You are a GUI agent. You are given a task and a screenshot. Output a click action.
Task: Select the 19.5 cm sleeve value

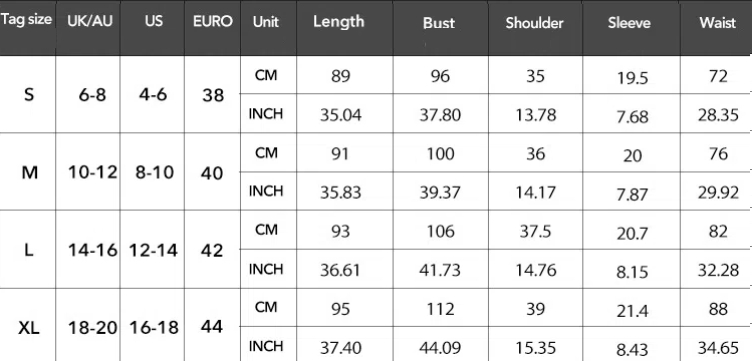(633, 78)
